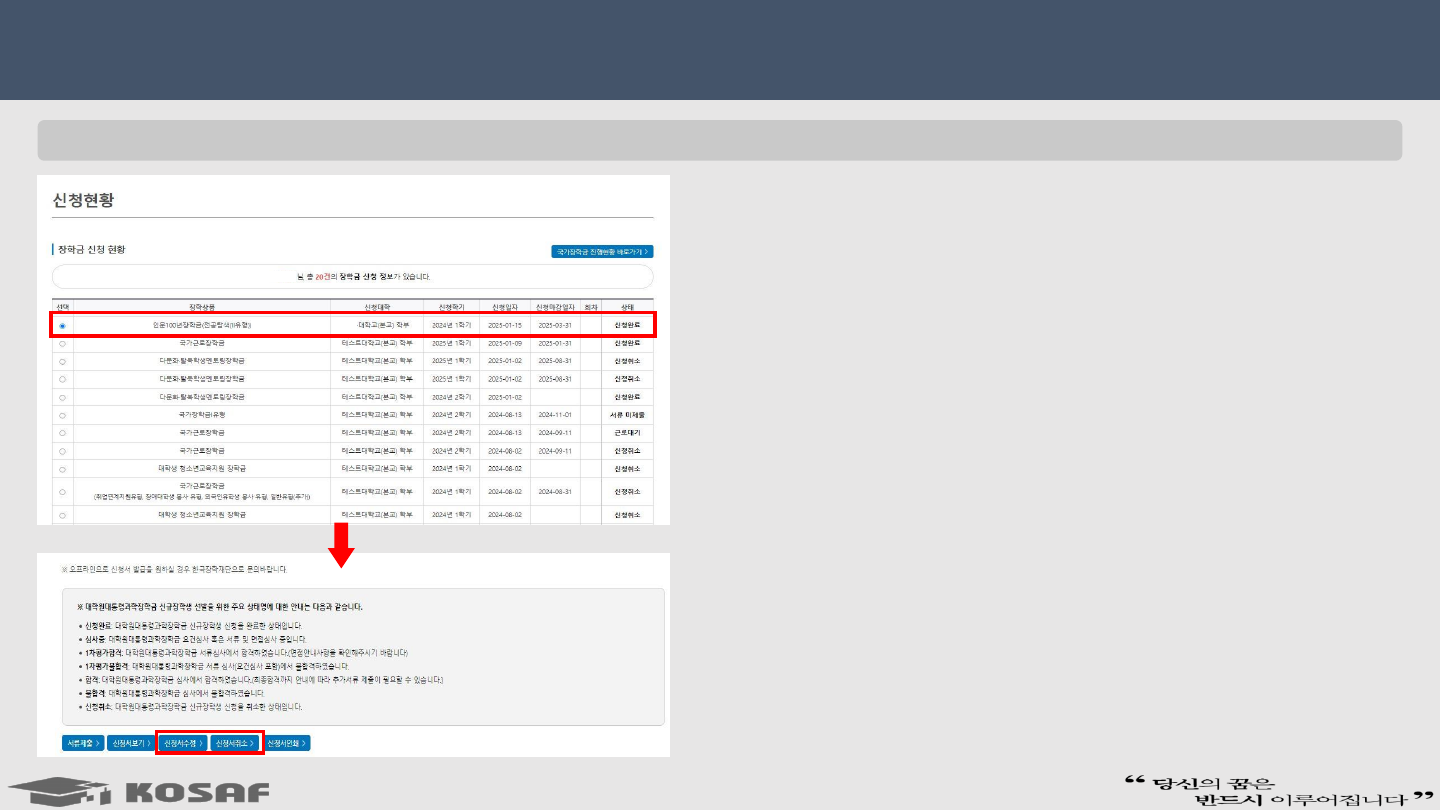
Task: Open the 신청서보기 button
Action: coord(131,743)
